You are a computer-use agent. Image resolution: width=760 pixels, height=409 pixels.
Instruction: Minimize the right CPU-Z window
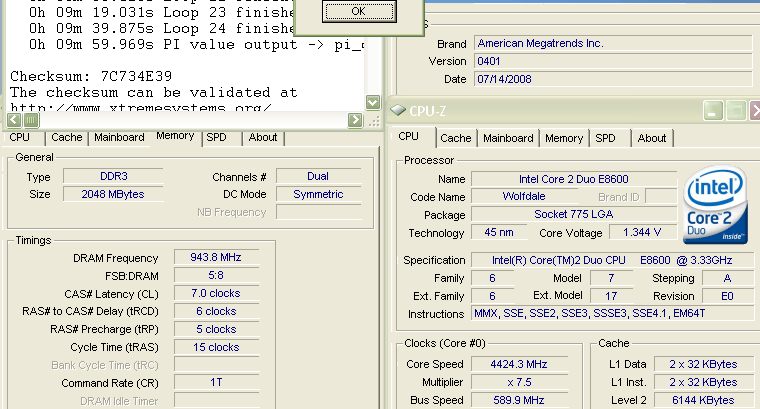[x=713, y=111]
